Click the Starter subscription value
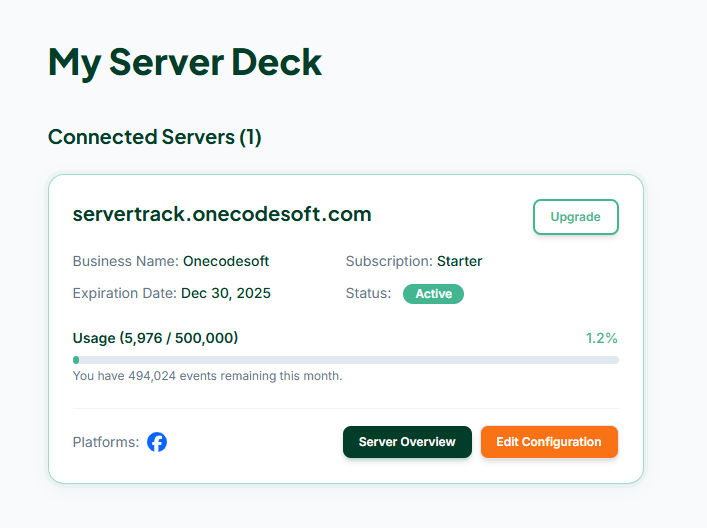 (459, 261)
